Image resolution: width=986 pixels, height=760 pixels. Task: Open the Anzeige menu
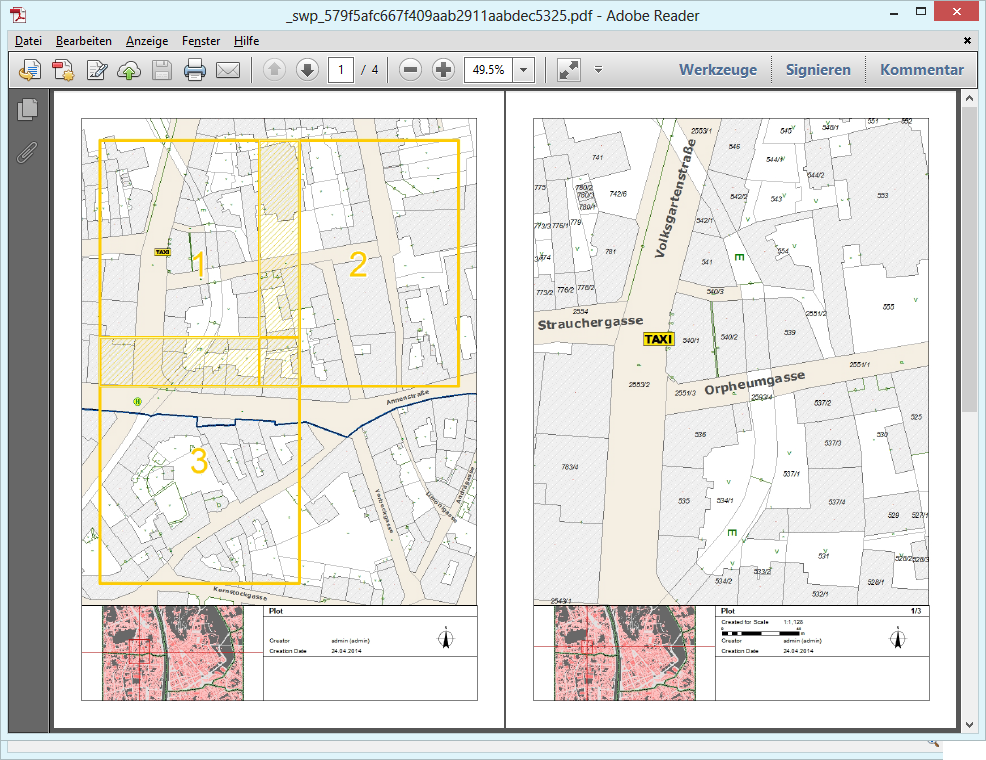tap(146, 41)
